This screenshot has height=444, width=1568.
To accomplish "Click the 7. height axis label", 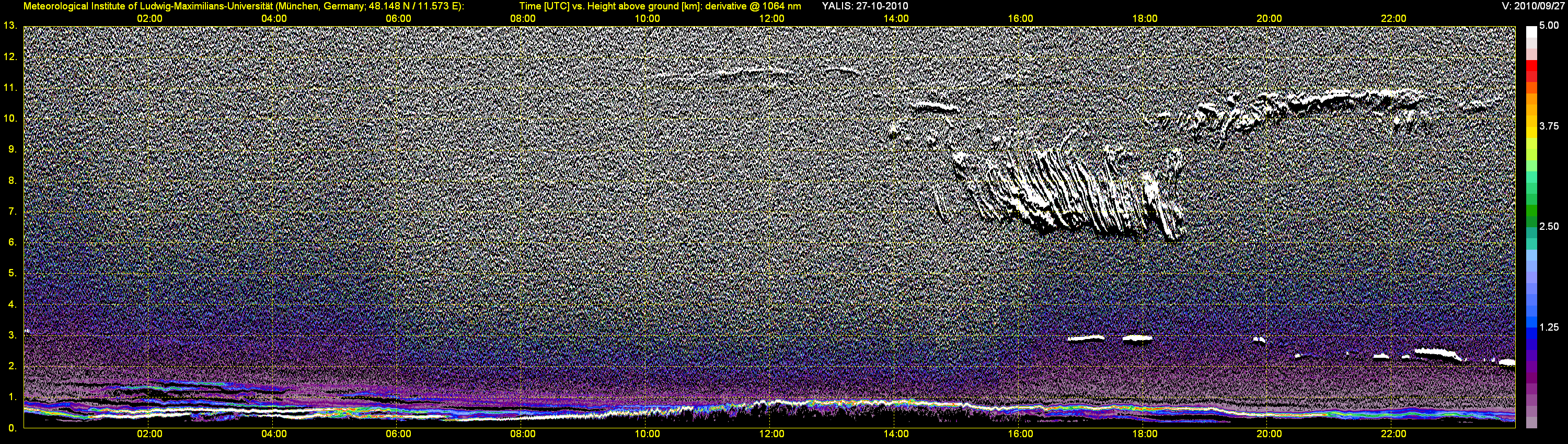I will point(12,211).
